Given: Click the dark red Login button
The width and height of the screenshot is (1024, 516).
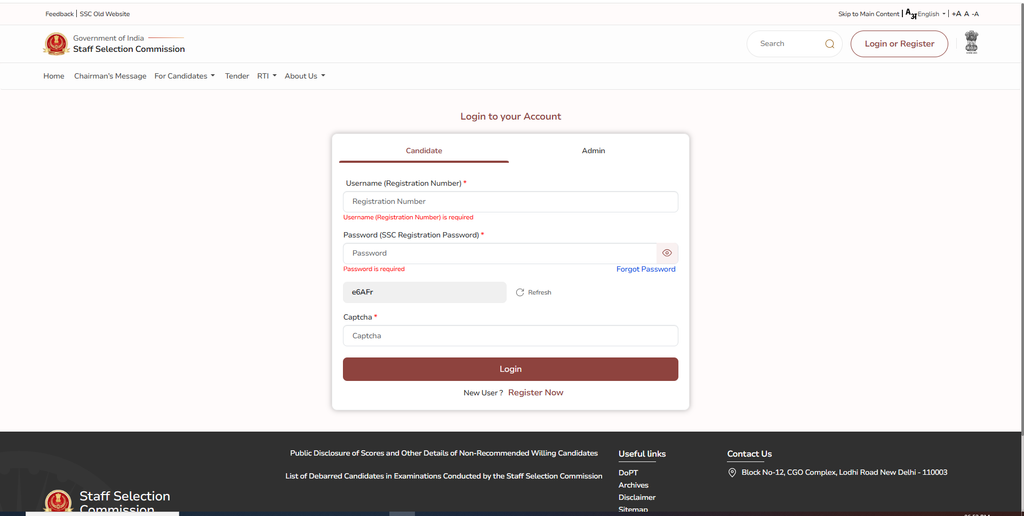Looking at the screenshot, I should click(x=510, y=369).
